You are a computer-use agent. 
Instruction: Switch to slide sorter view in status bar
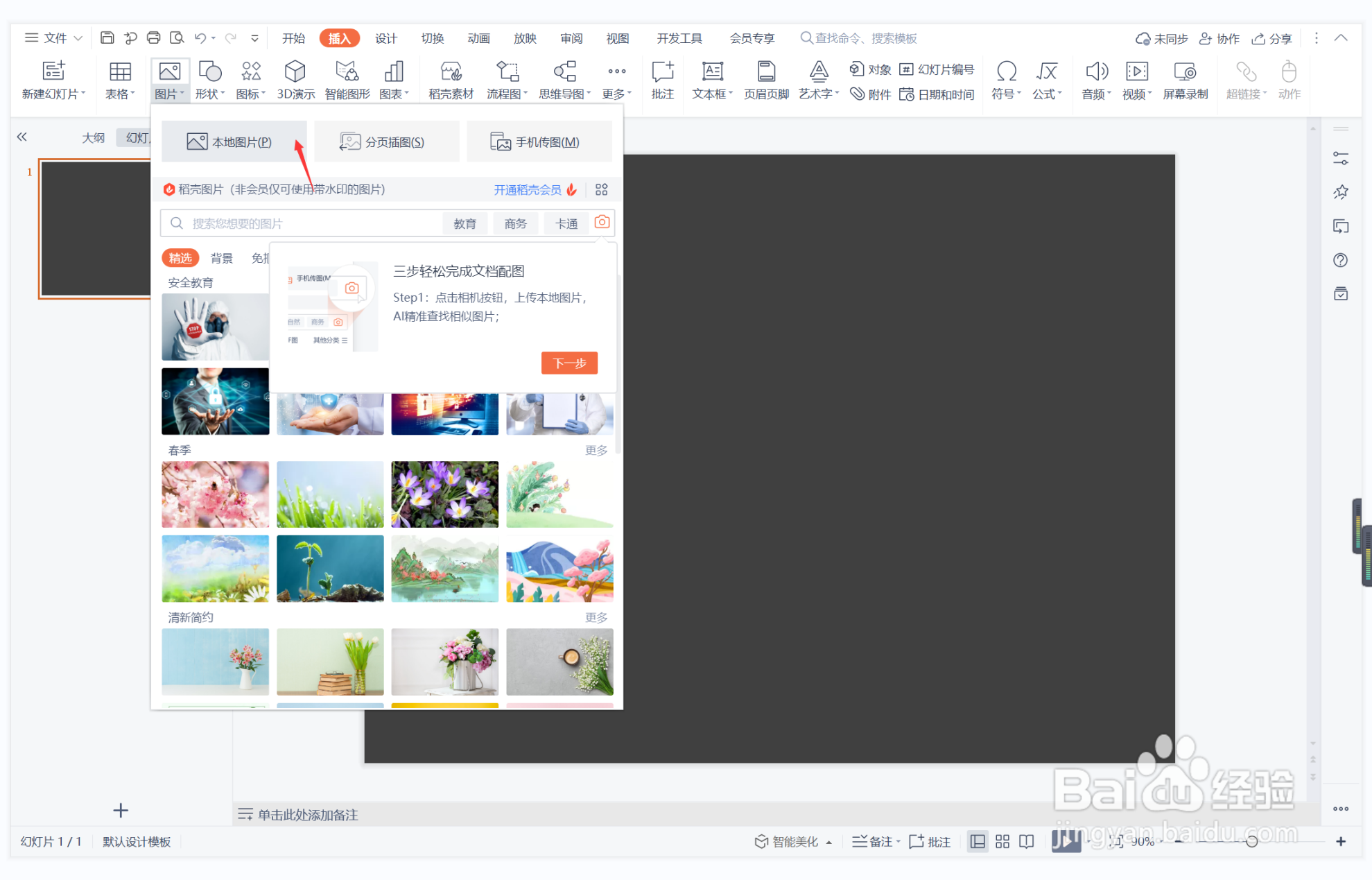click(x=1002, y=841)
